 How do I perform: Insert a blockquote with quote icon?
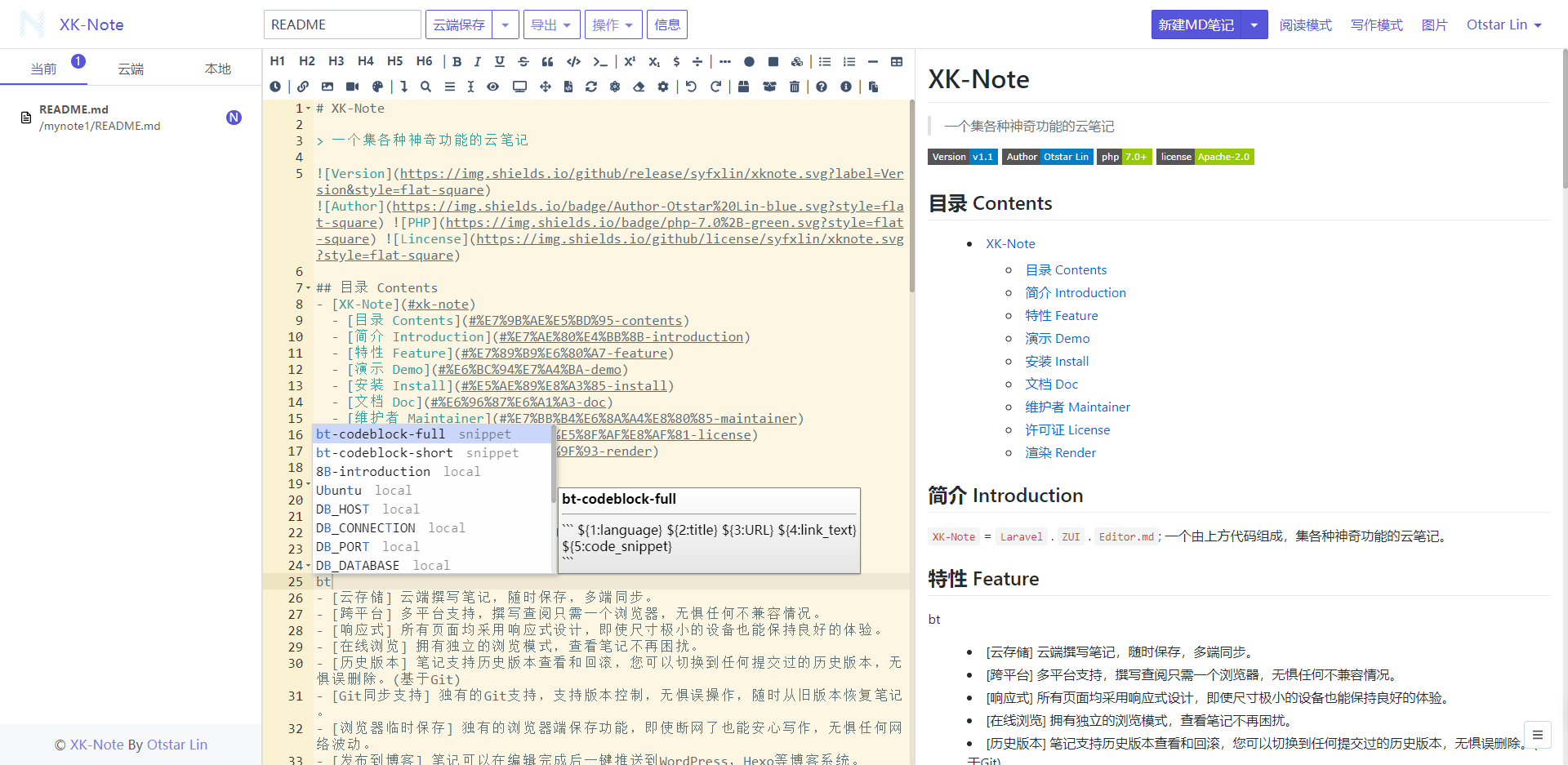click(x=547, y=61)
